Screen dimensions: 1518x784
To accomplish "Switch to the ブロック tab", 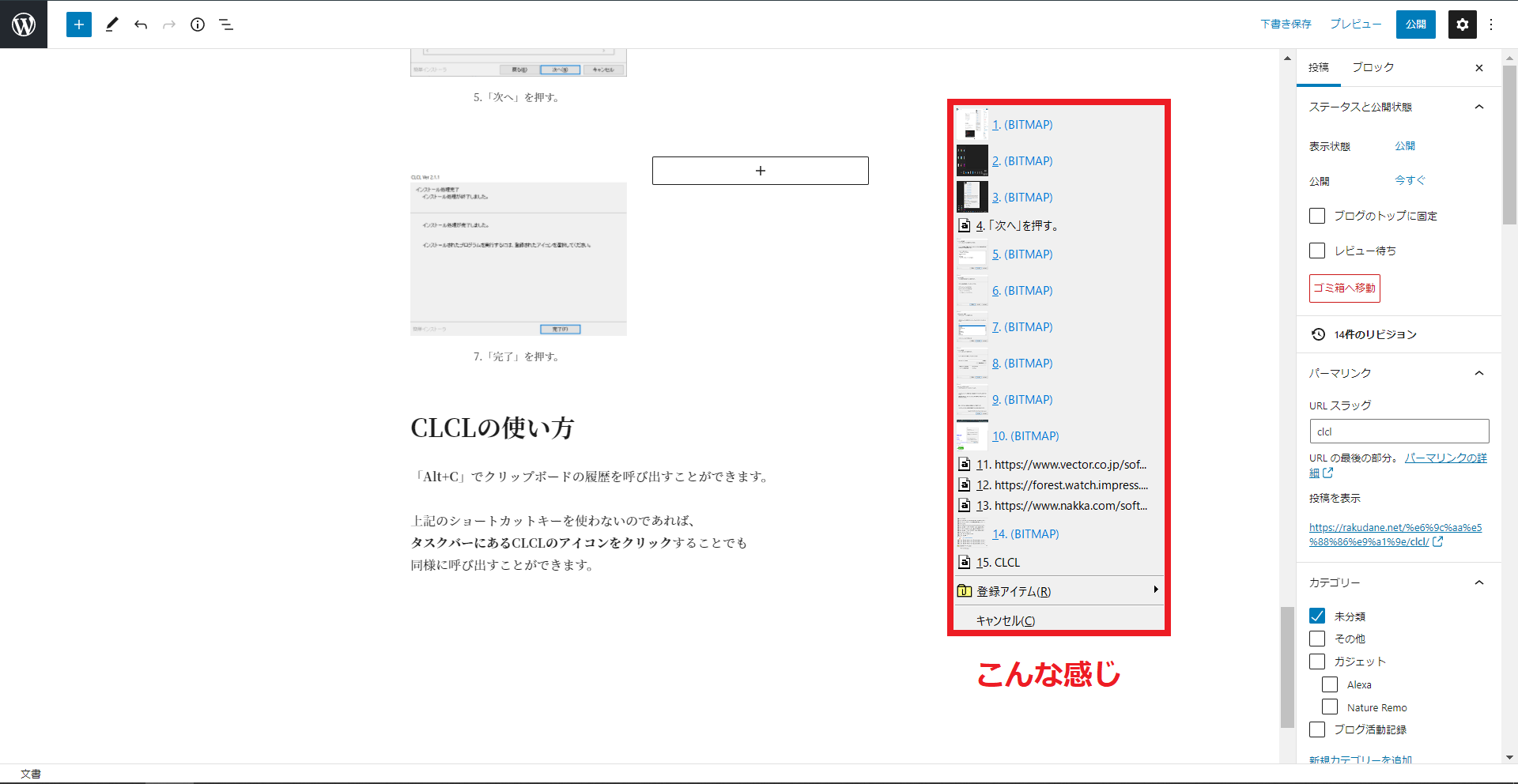I will tap(1373, 68).
